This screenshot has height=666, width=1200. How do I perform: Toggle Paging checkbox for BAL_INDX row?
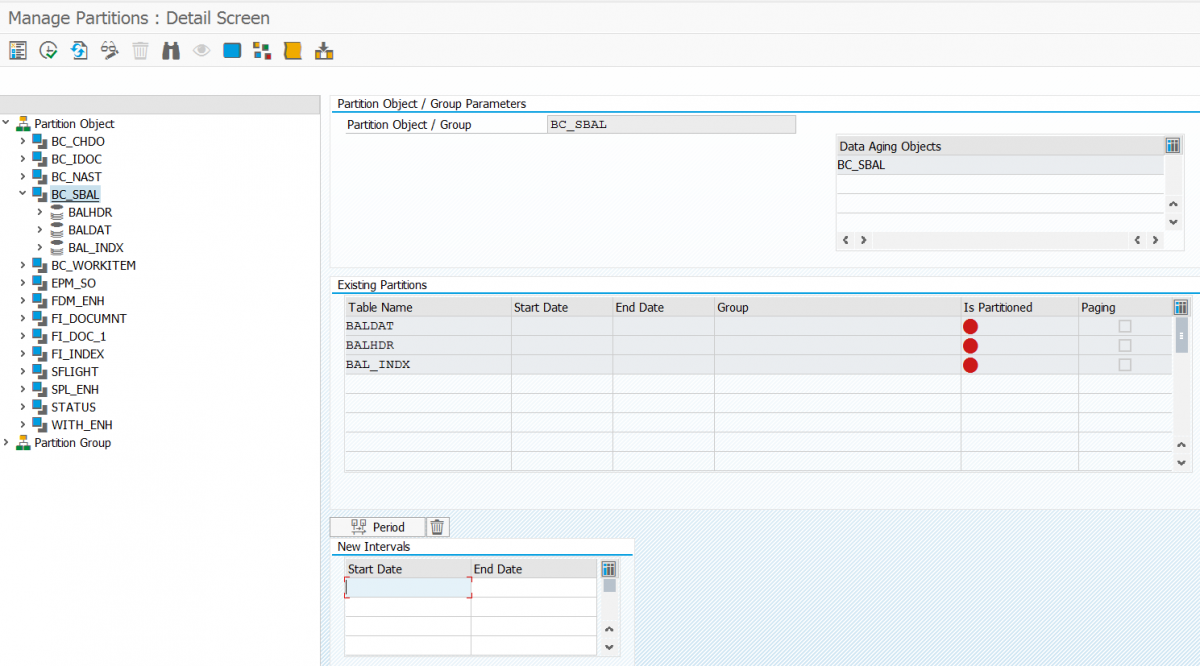click(x=1125, y=365)
